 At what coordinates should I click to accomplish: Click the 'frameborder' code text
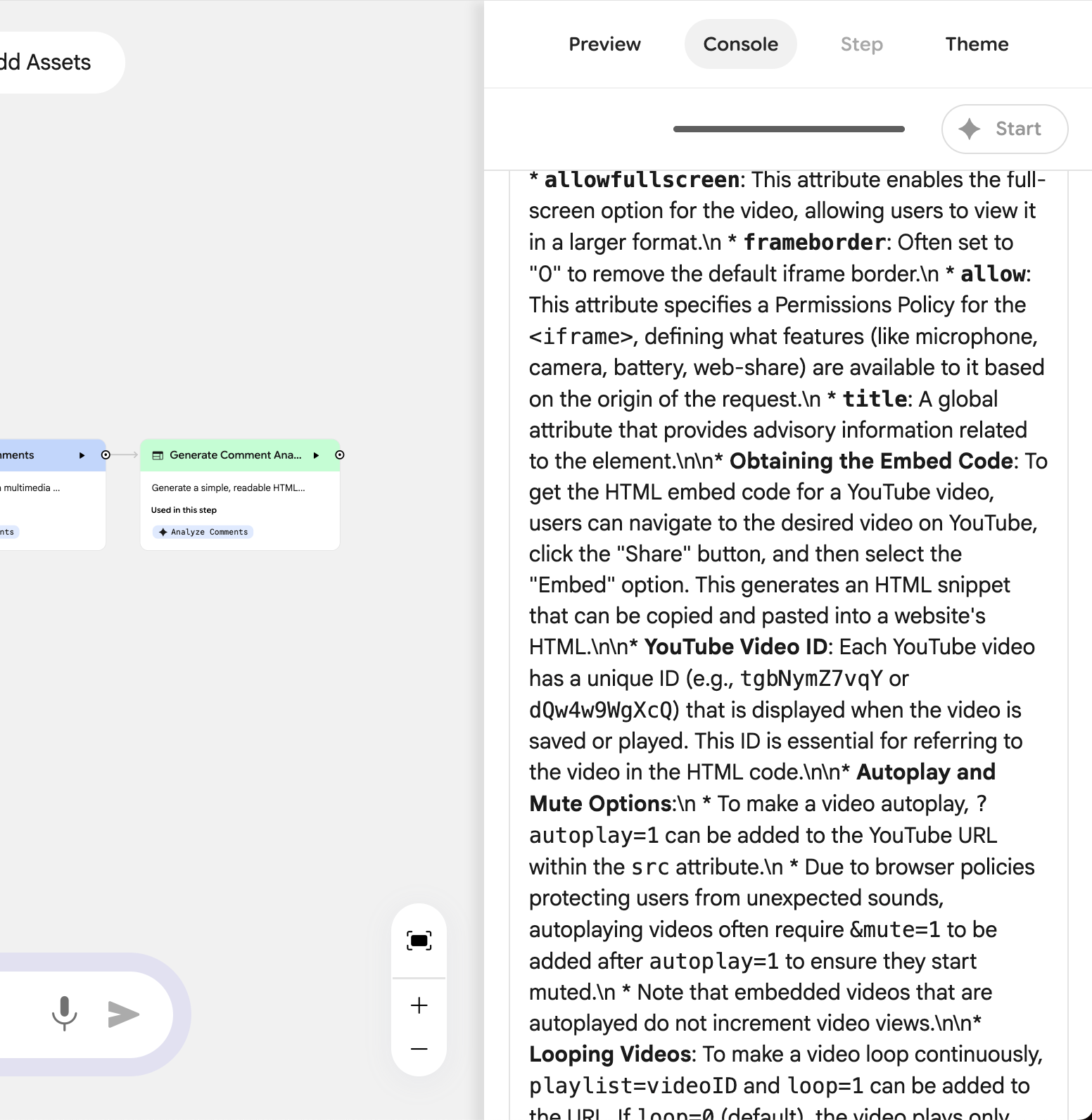coord(815,242)
